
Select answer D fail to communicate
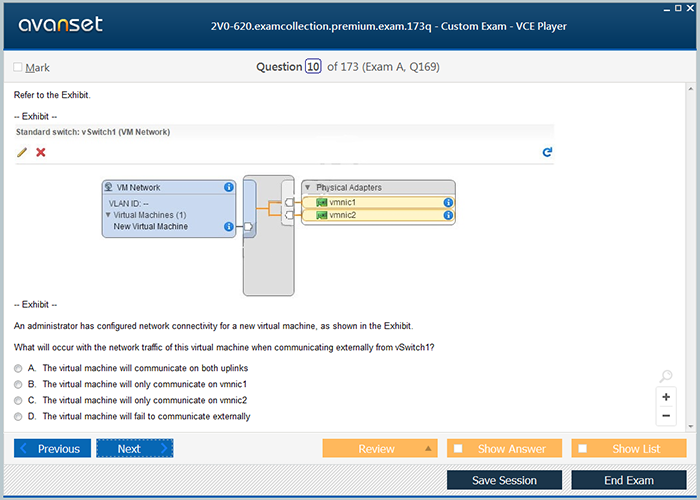click(x=18, y=417)
